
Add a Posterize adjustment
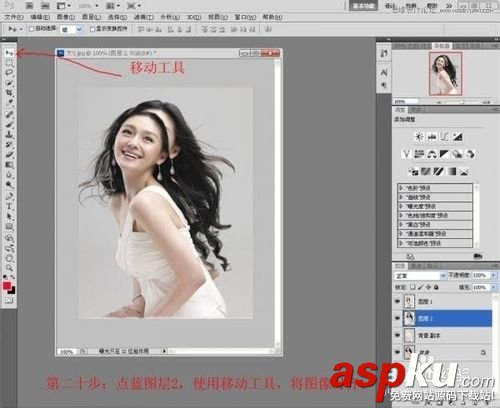pos(426,172)
